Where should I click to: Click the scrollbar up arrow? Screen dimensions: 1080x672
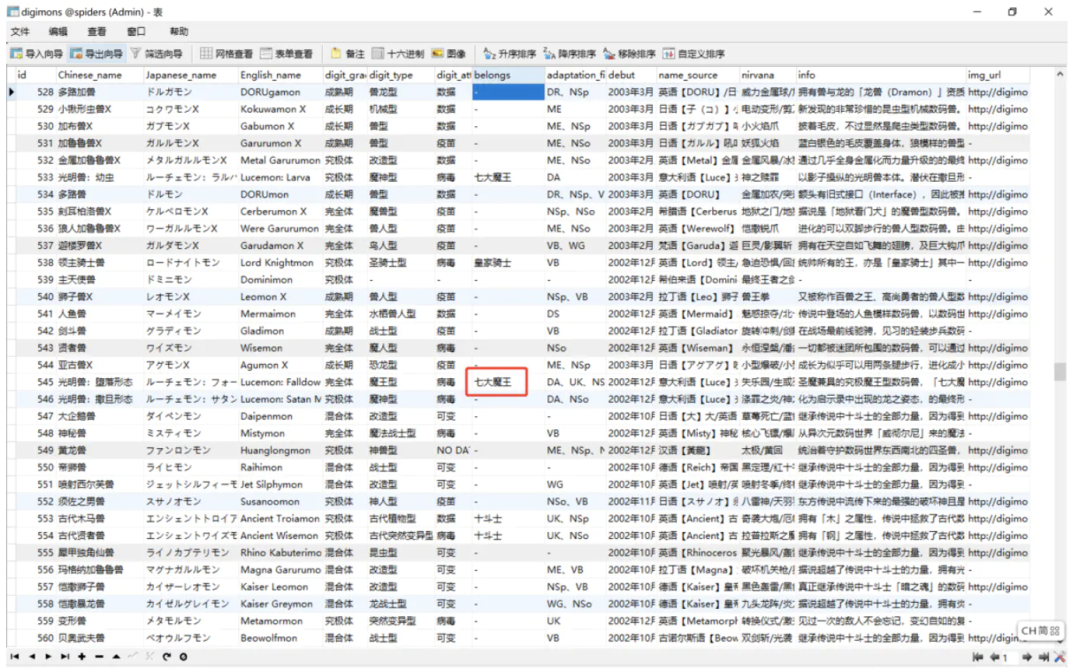point(1059,74)
